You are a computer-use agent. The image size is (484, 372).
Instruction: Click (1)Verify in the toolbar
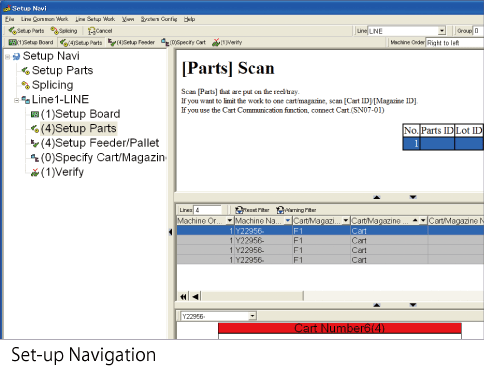227,42
